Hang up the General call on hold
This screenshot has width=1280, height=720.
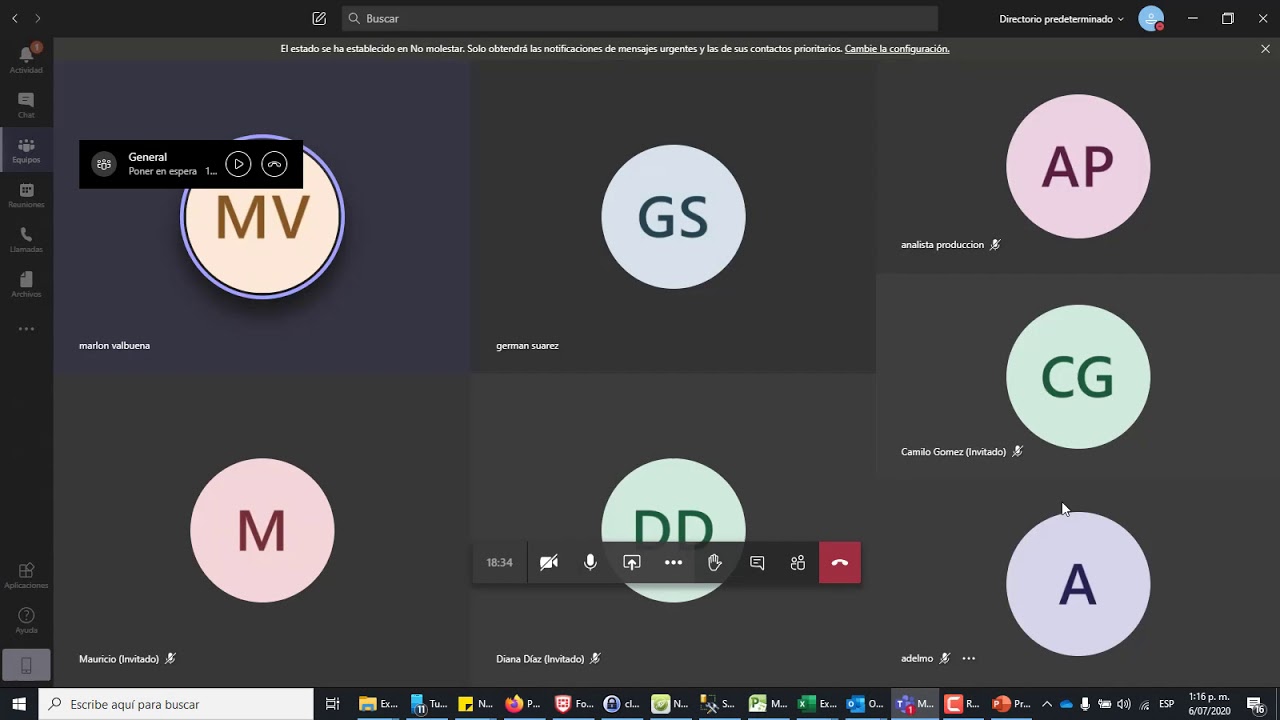click(274, 164)
